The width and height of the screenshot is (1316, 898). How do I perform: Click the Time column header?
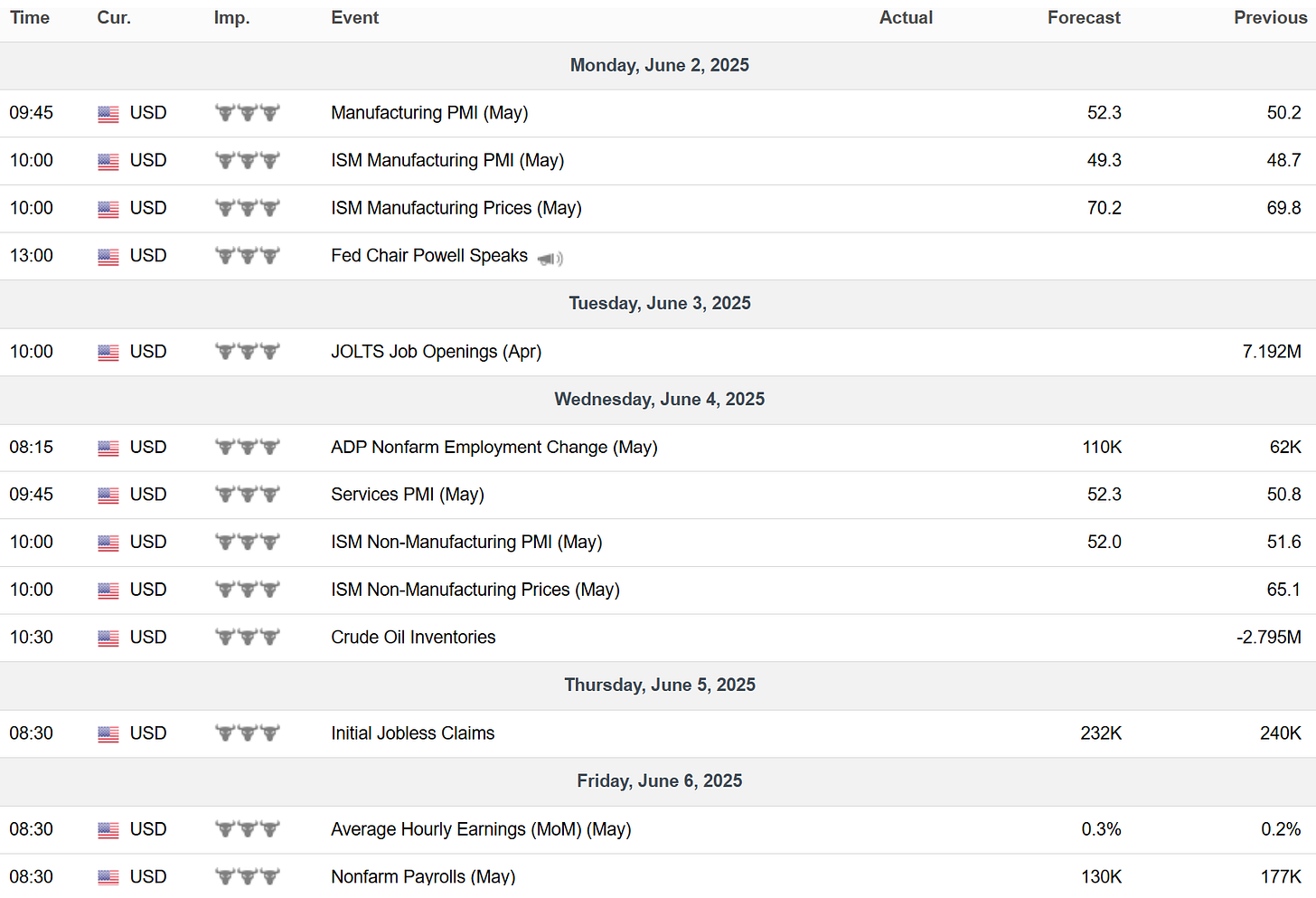(x=30, y=18)
